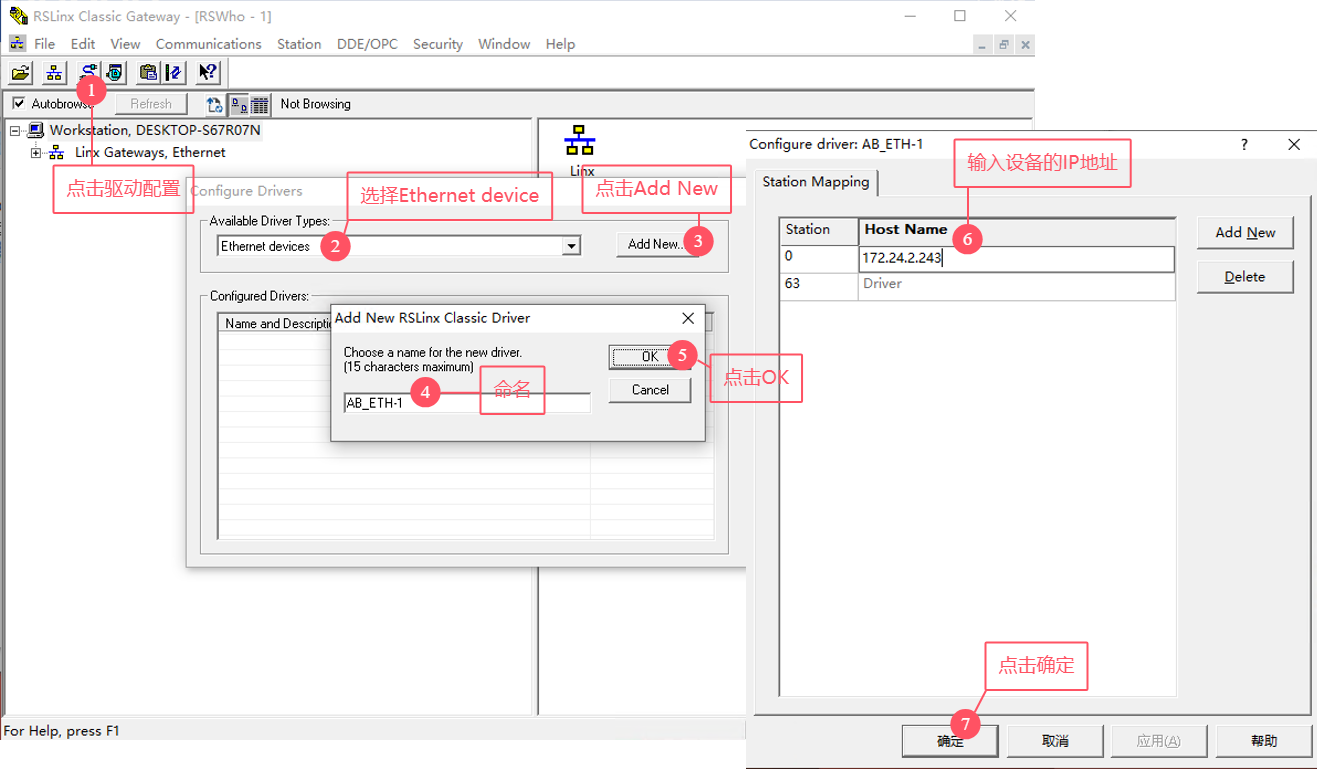The height and width of the screenshot is (769, 1317).
Task: Open the Security menu
Action: [438, 44]
